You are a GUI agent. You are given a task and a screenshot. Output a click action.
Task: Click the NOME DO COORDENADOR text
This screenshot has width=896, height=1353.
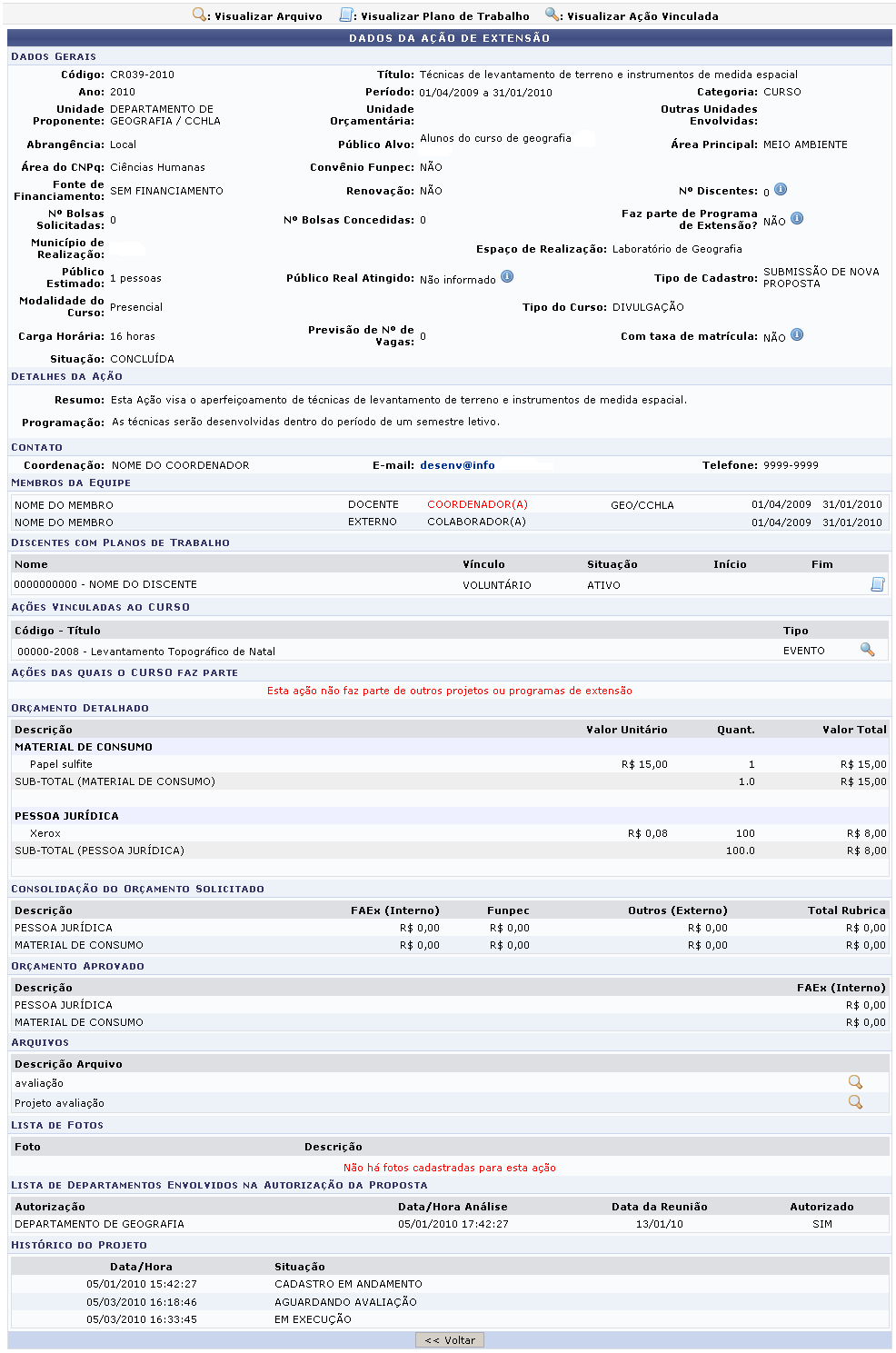click(180, 465)
